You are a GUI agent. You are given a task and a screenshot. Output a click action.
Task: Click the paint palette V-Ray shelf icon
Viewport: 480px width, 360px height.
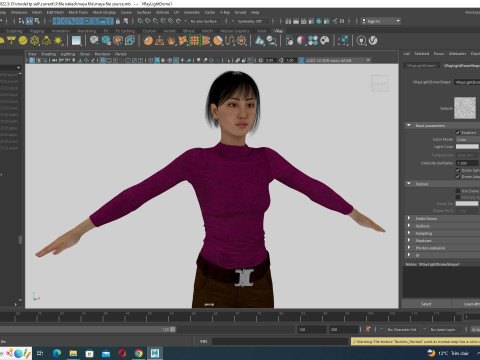324,41
